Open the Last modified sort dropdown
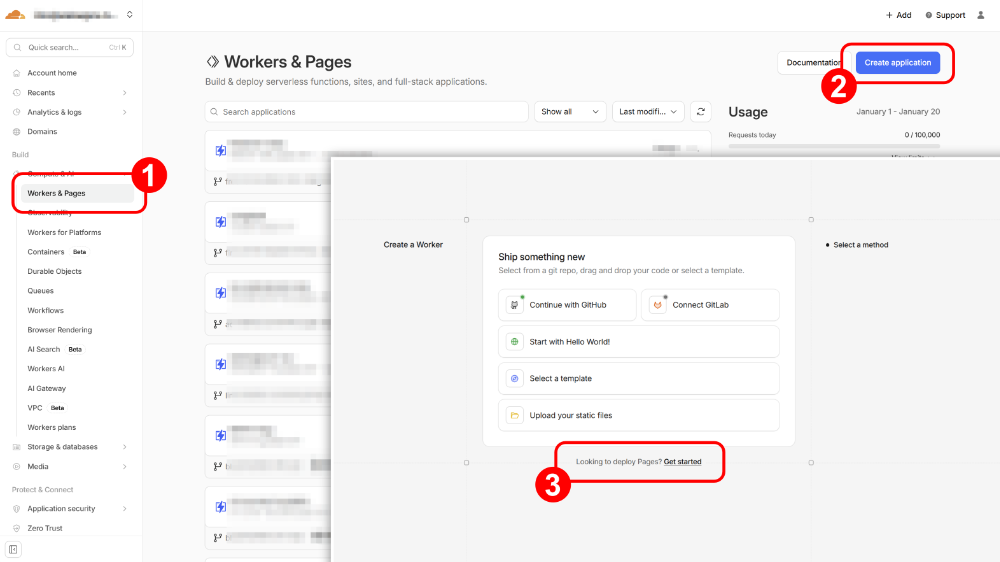Image resolution: width=1000 pixels, height=562 pixels. click(x=648, y=112)
